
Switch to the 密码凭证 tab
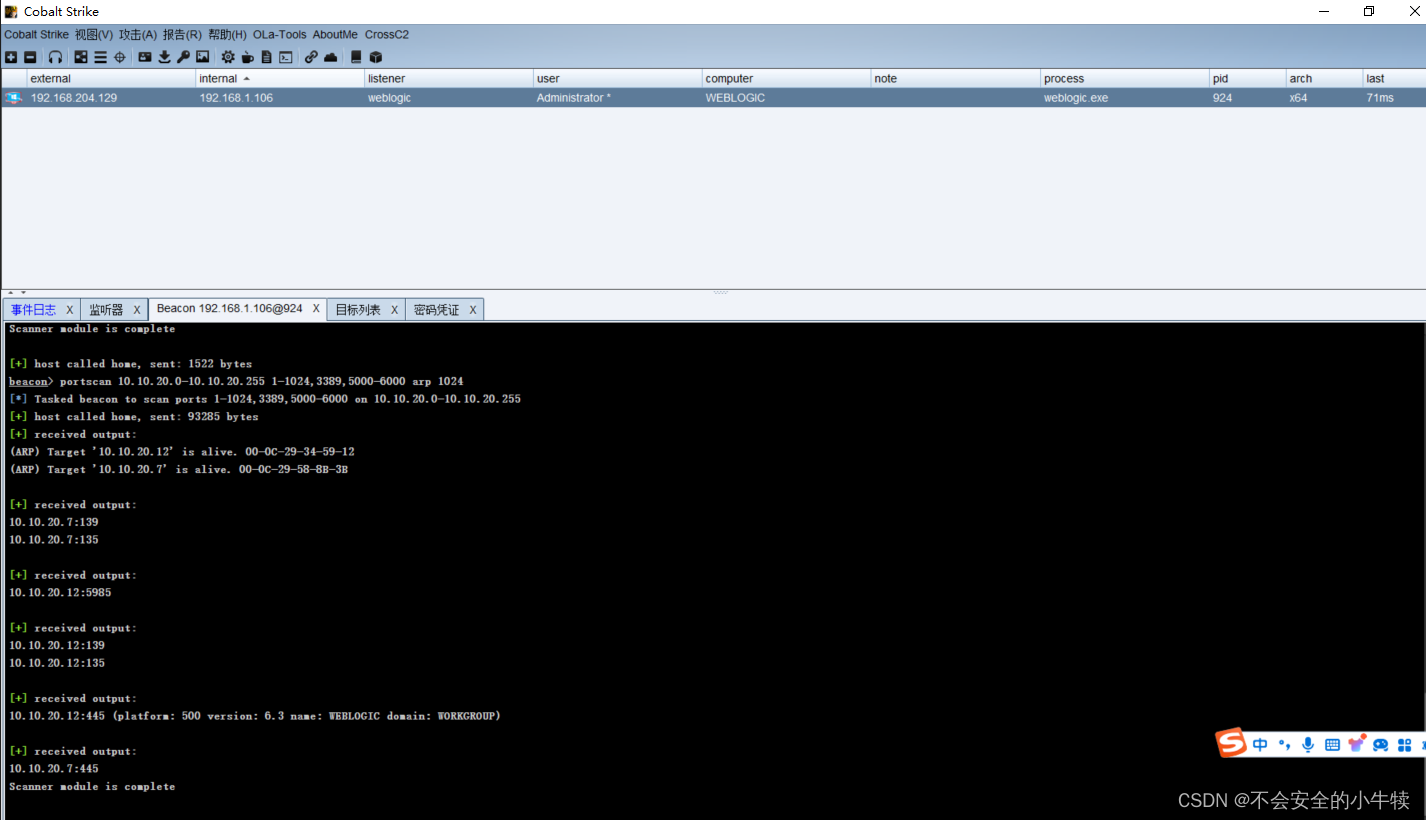[x=436, y=310]
